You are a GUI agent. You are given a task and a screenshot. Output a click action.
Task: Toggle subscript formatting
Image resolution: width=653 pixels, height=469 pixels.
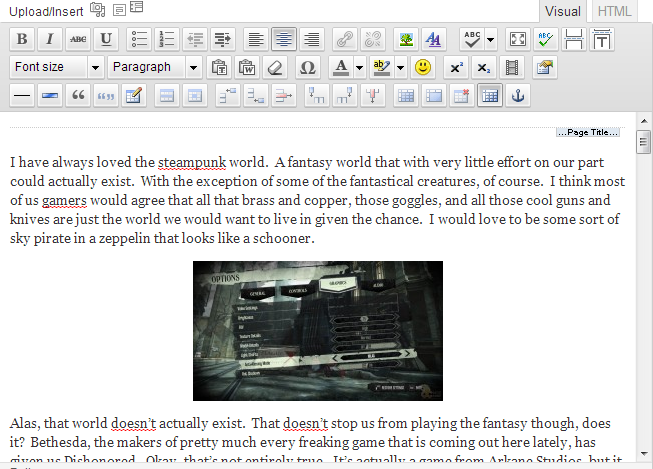484,67
